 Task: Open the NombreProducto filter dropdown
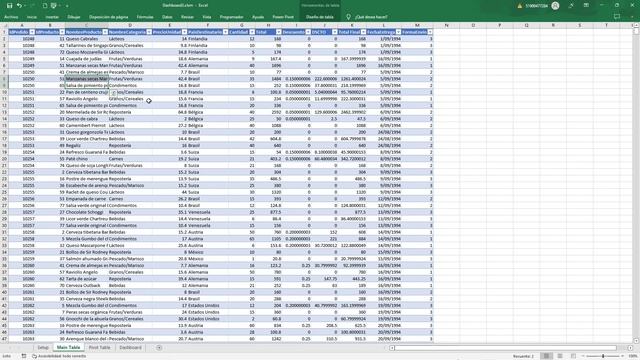(105, 32)
